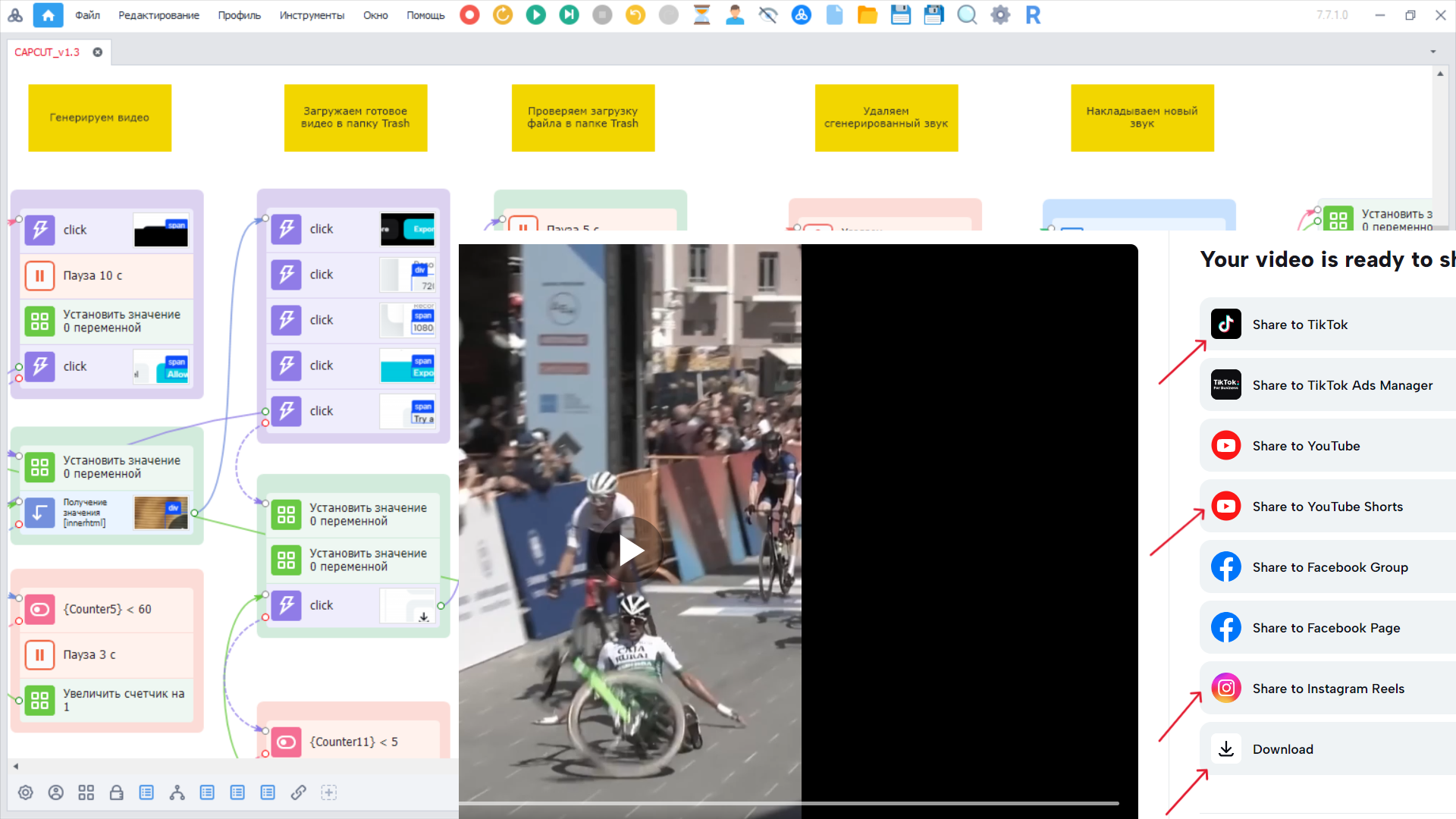The image size is (1456, 819).
Task: Open the Инструменты menu
Action: [312, 15]
